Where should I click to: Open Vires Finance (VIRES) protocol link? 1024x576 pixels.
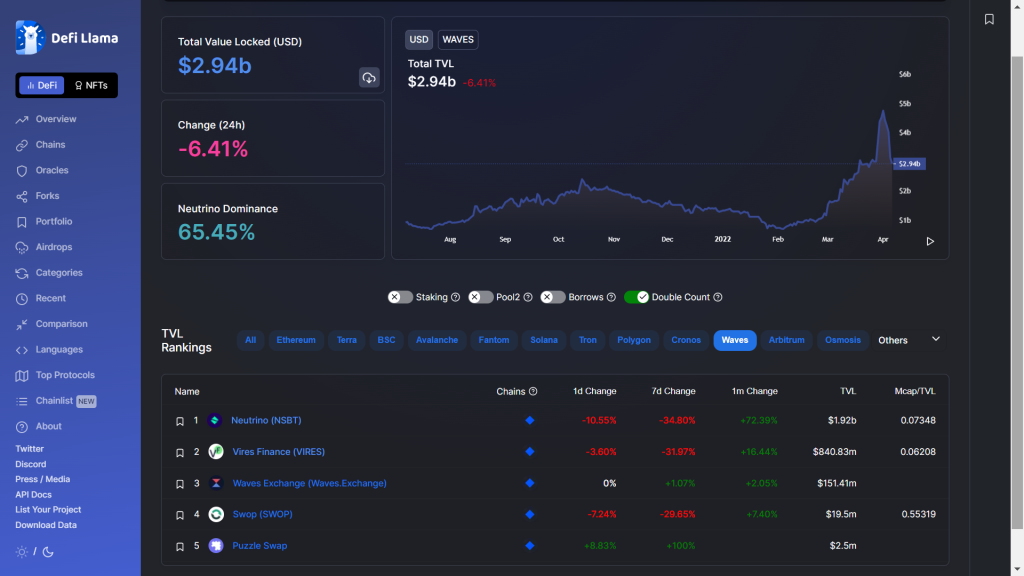point(278,452)
